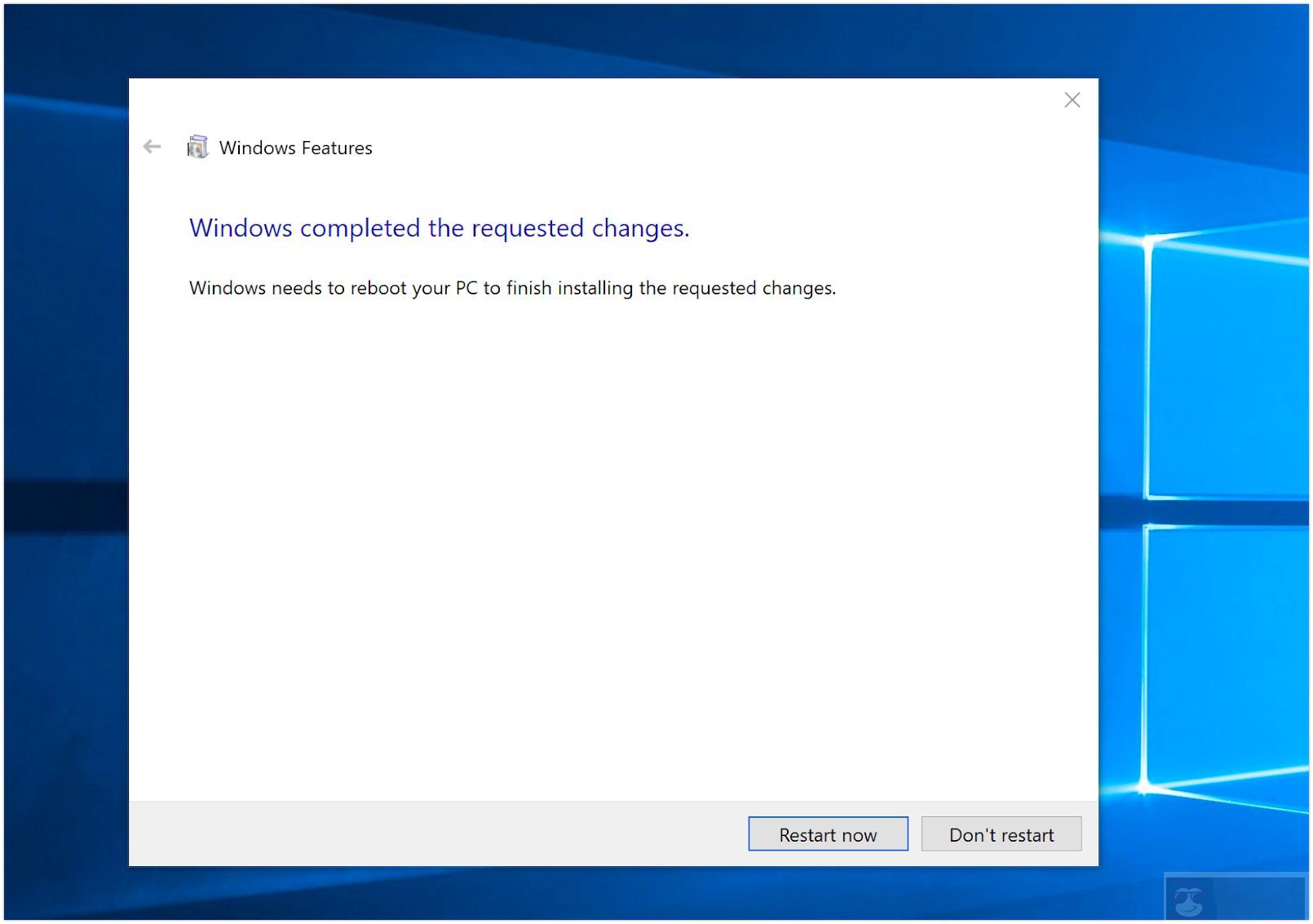Viewport: 1313px width, 924px height.
Task: Click the reboot instruction message text
Action: [512, 287]
